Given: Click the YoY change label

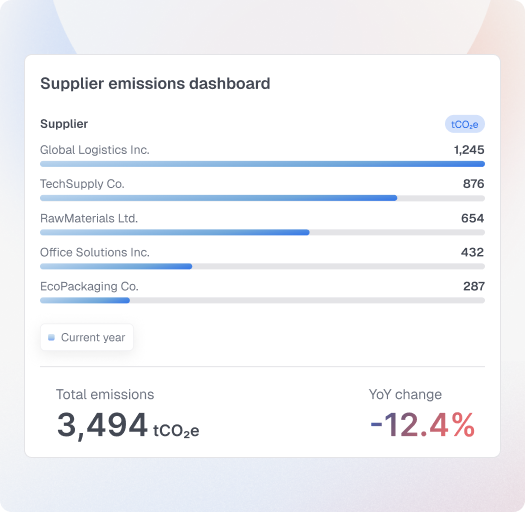Looking at the screenshot, I should coord(405,394).
